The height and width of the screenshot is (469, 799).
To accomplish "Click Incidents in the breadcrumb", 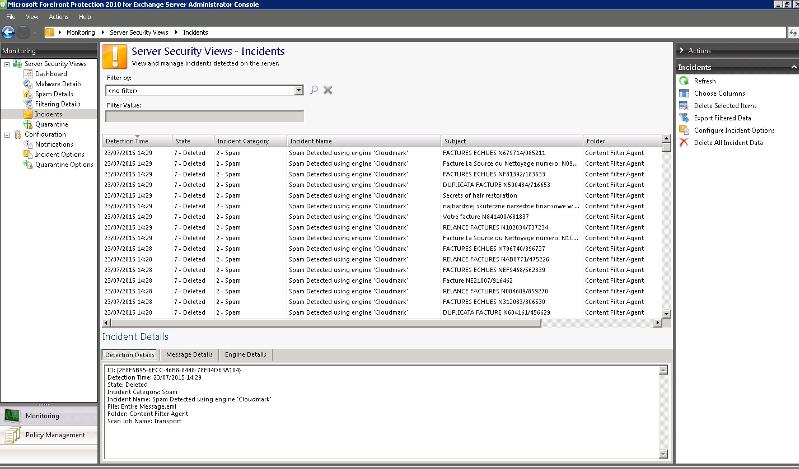I will point(196,32).
